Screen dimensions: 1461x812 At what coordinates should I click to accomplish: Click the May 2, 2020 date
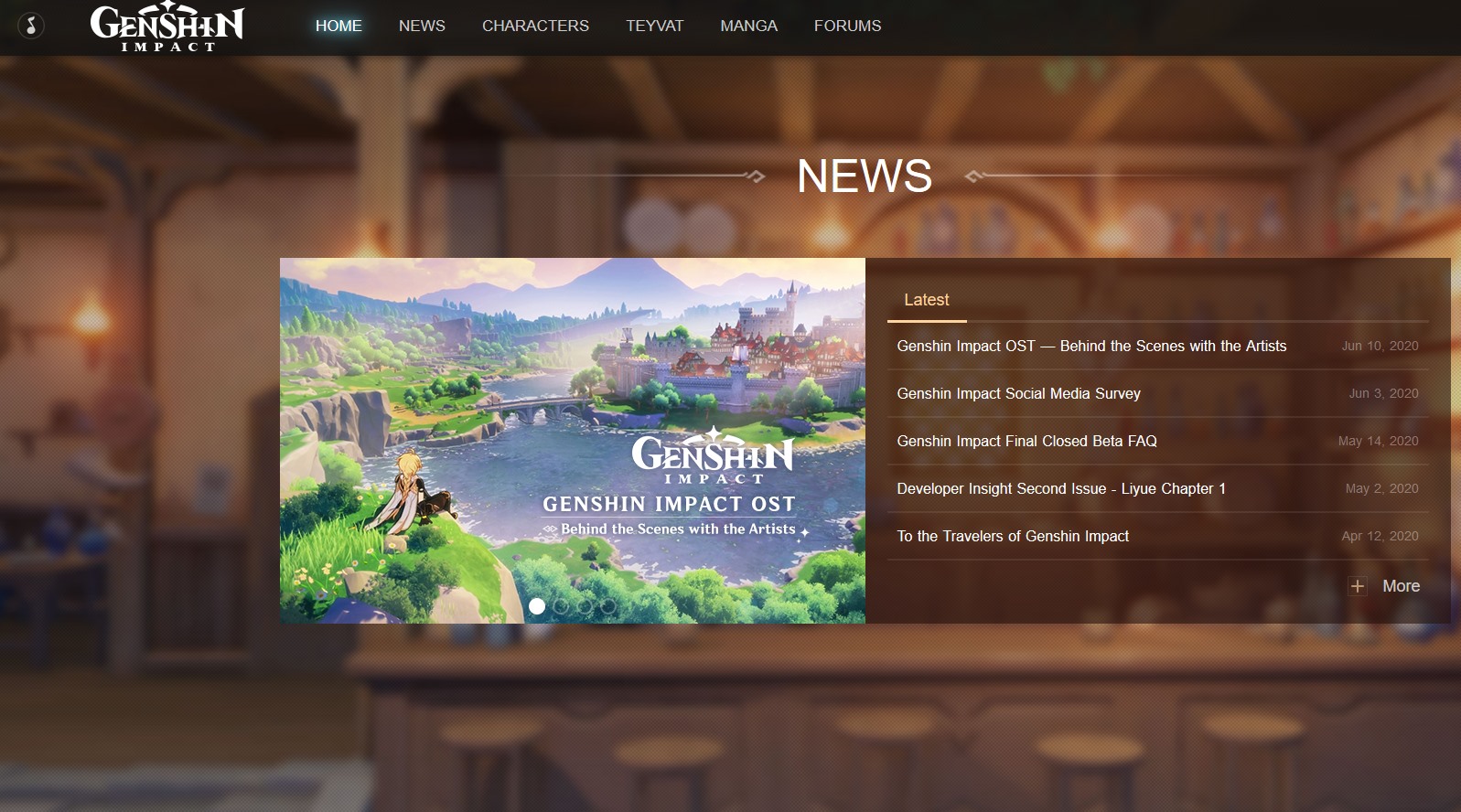coord(1381,488)
